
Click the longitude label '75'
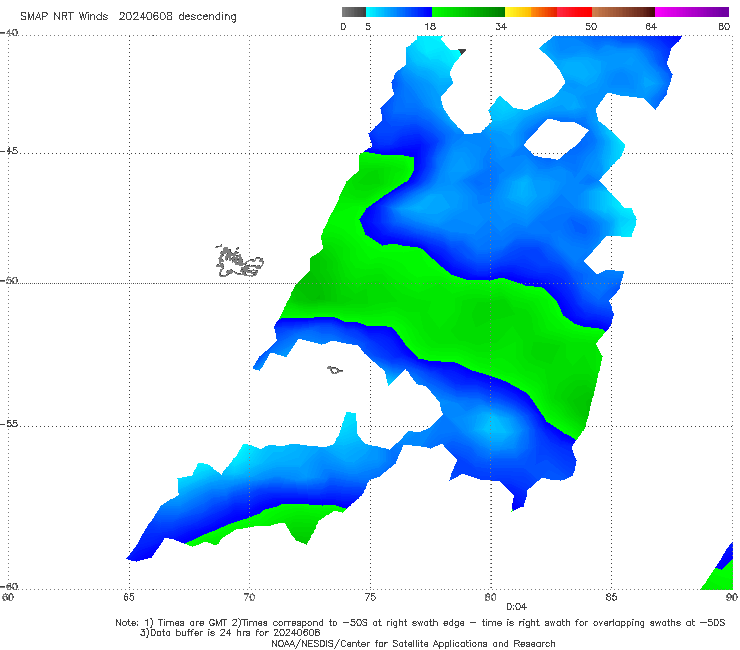pyautogui.click(x=370, y=598)
